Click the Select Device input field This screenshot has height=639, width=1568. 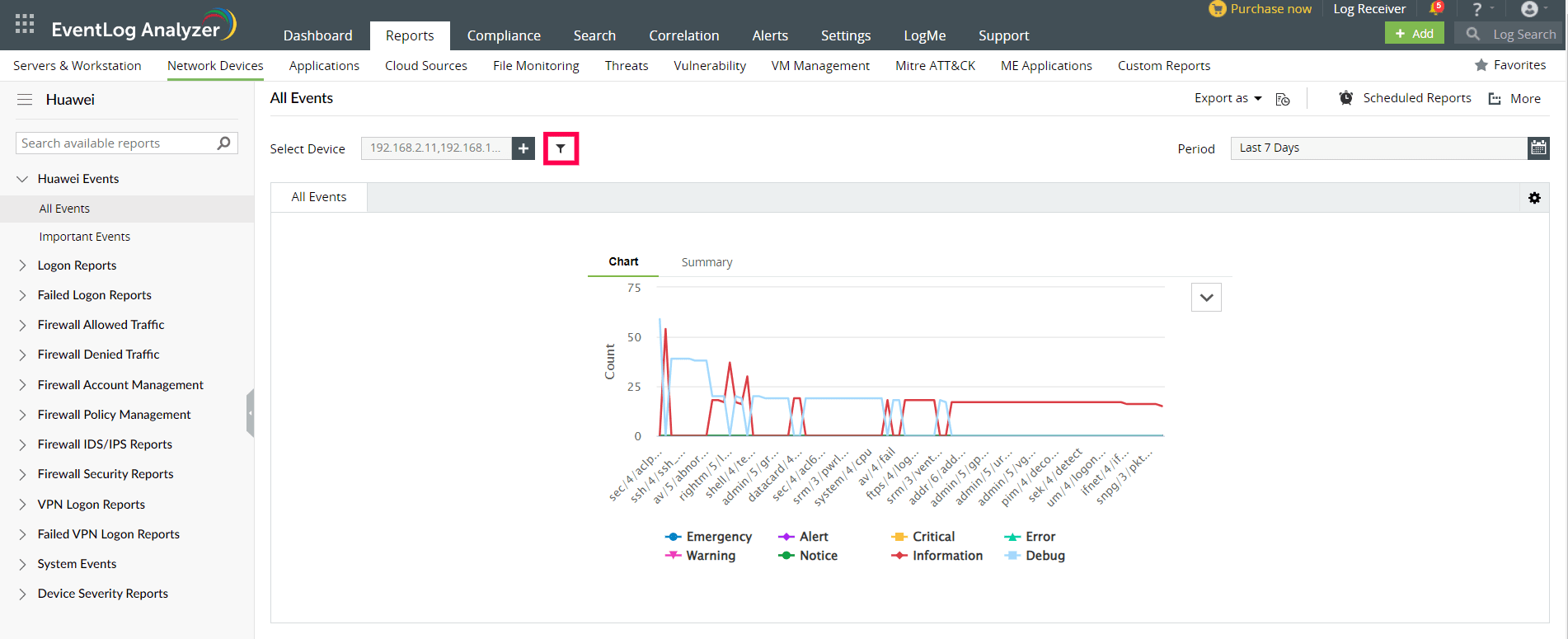coord(436,148)
